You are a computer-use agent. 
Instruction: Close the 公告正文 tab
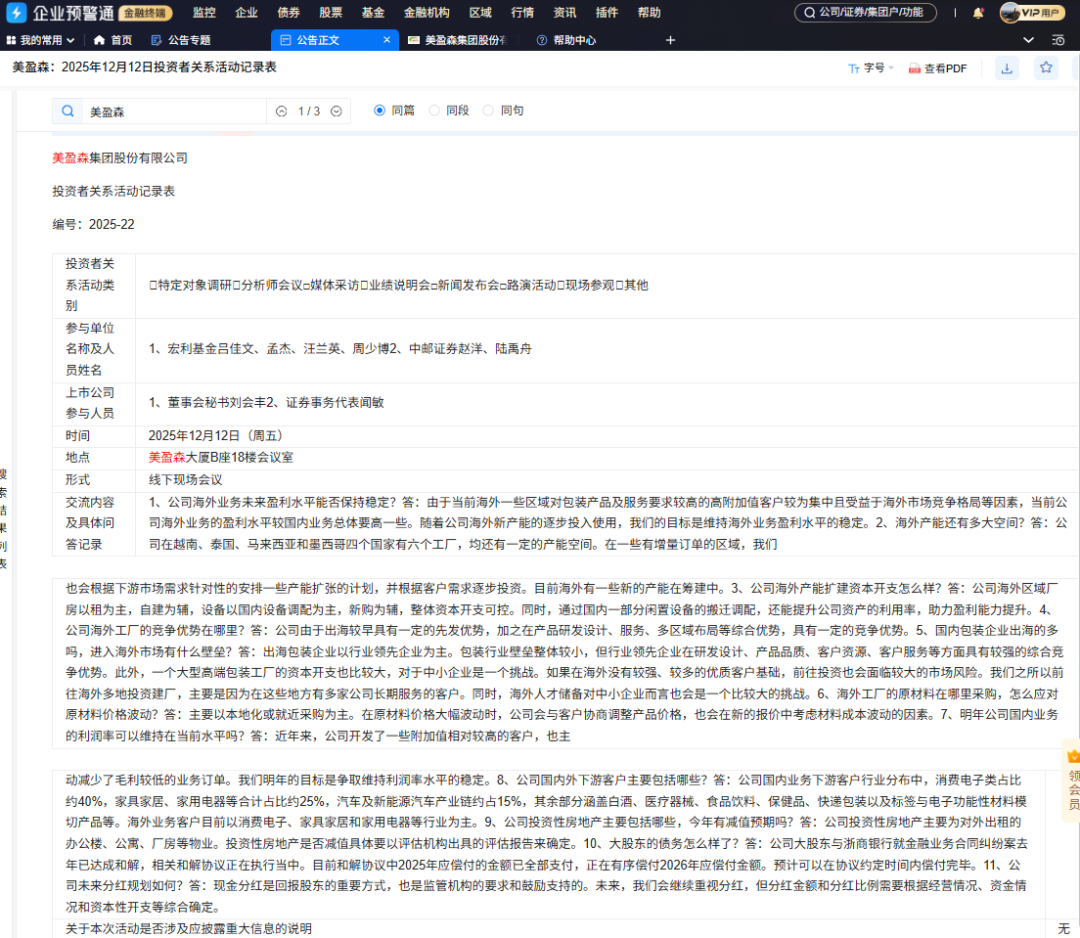388,40
